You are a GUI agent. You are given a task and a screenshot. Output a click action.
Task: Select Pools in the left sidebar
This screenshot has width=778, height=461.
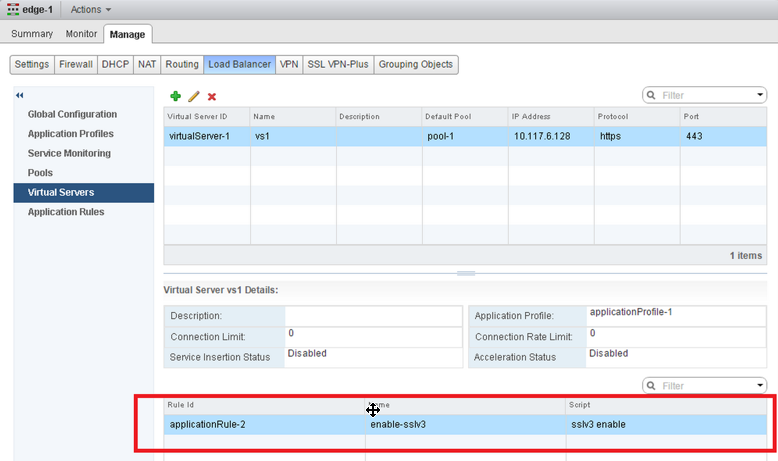coord(41,173)
